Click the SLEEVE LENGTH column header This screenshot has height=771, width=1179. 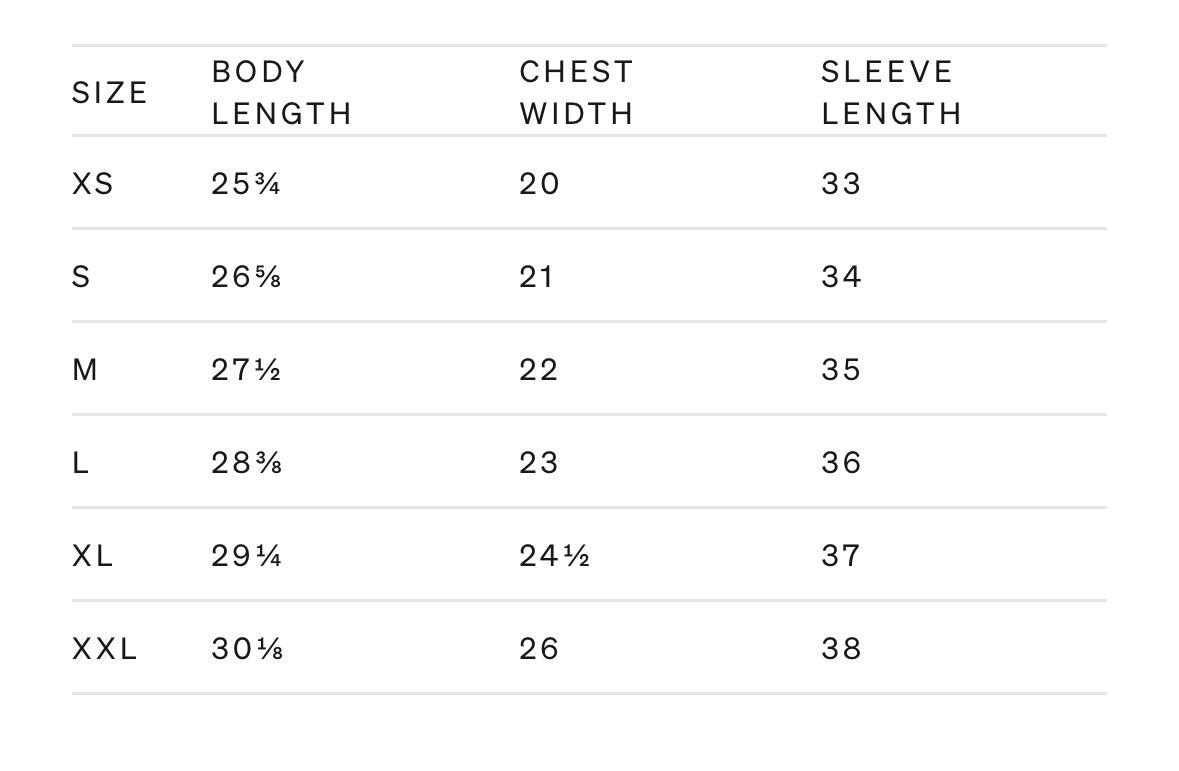(x=892, y=93)
